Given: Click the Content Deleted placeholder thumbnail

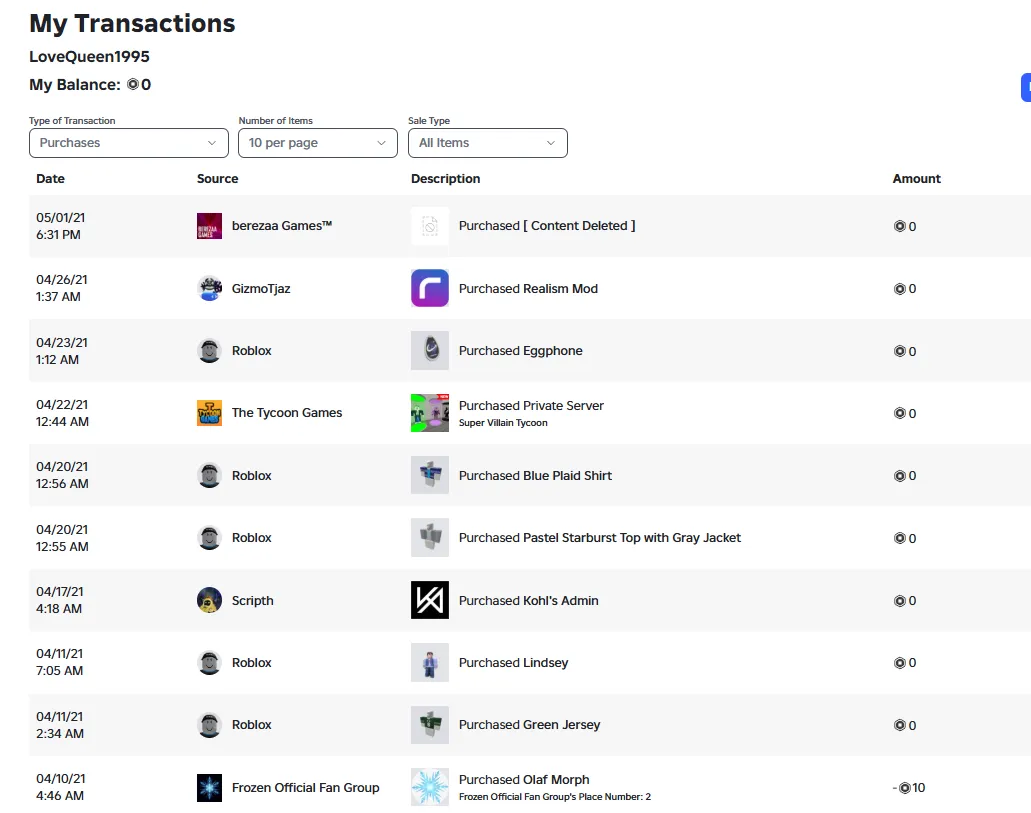Looking at the screenshot, I should [430, 226].
